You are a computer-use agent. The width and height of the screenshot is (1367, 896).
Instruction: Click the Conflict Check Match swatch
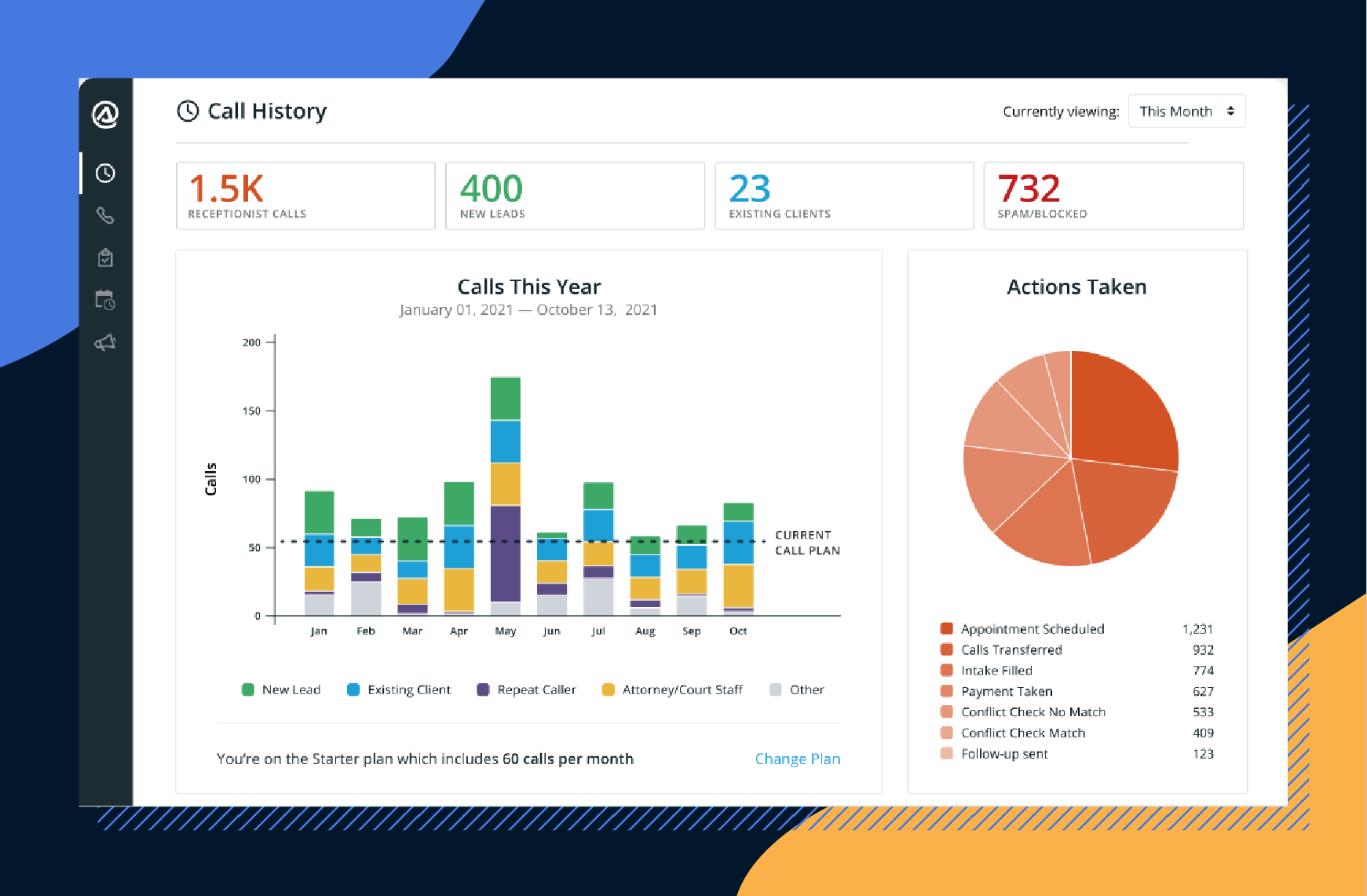pos(946,733)
